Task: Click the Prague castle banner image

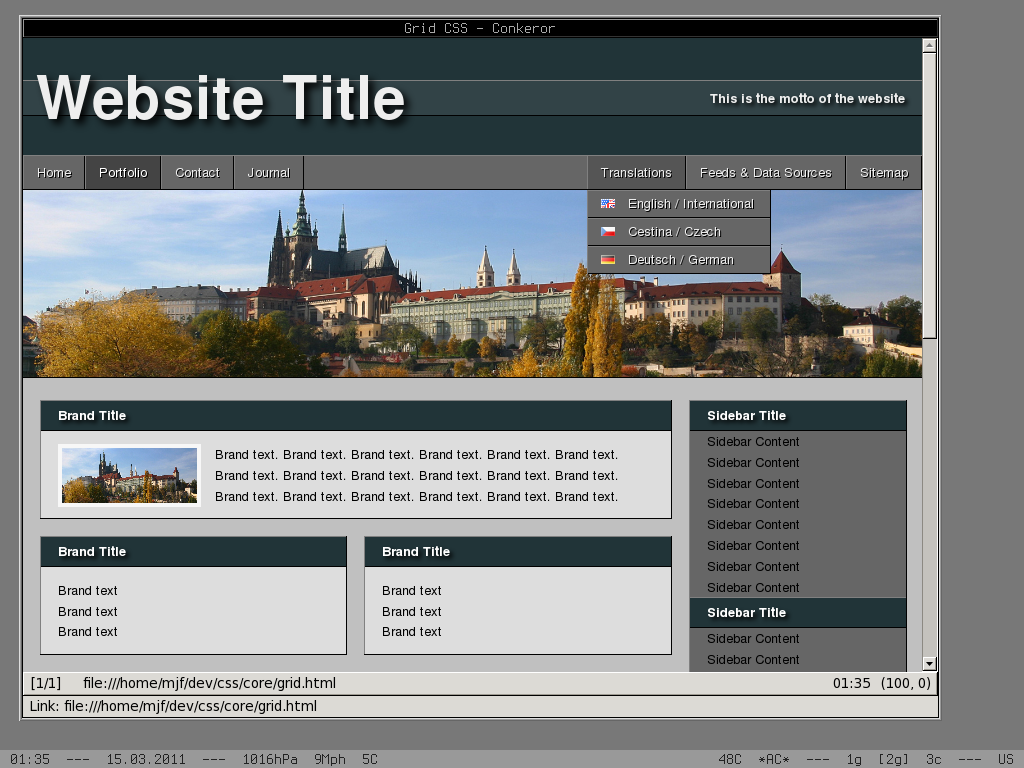Action: (300, 290)
